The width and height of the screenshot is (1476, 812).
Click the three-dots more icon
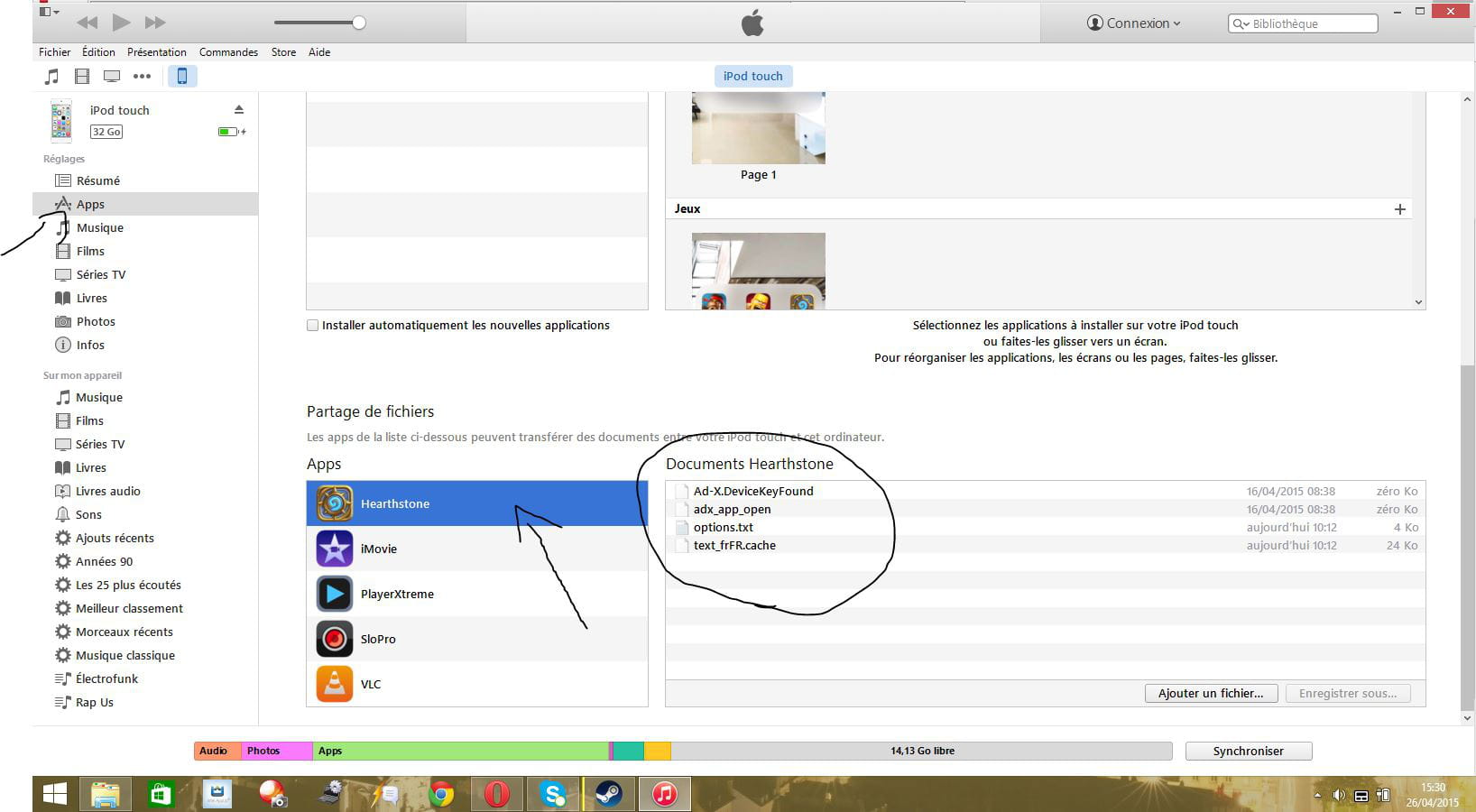pos(142,77)
